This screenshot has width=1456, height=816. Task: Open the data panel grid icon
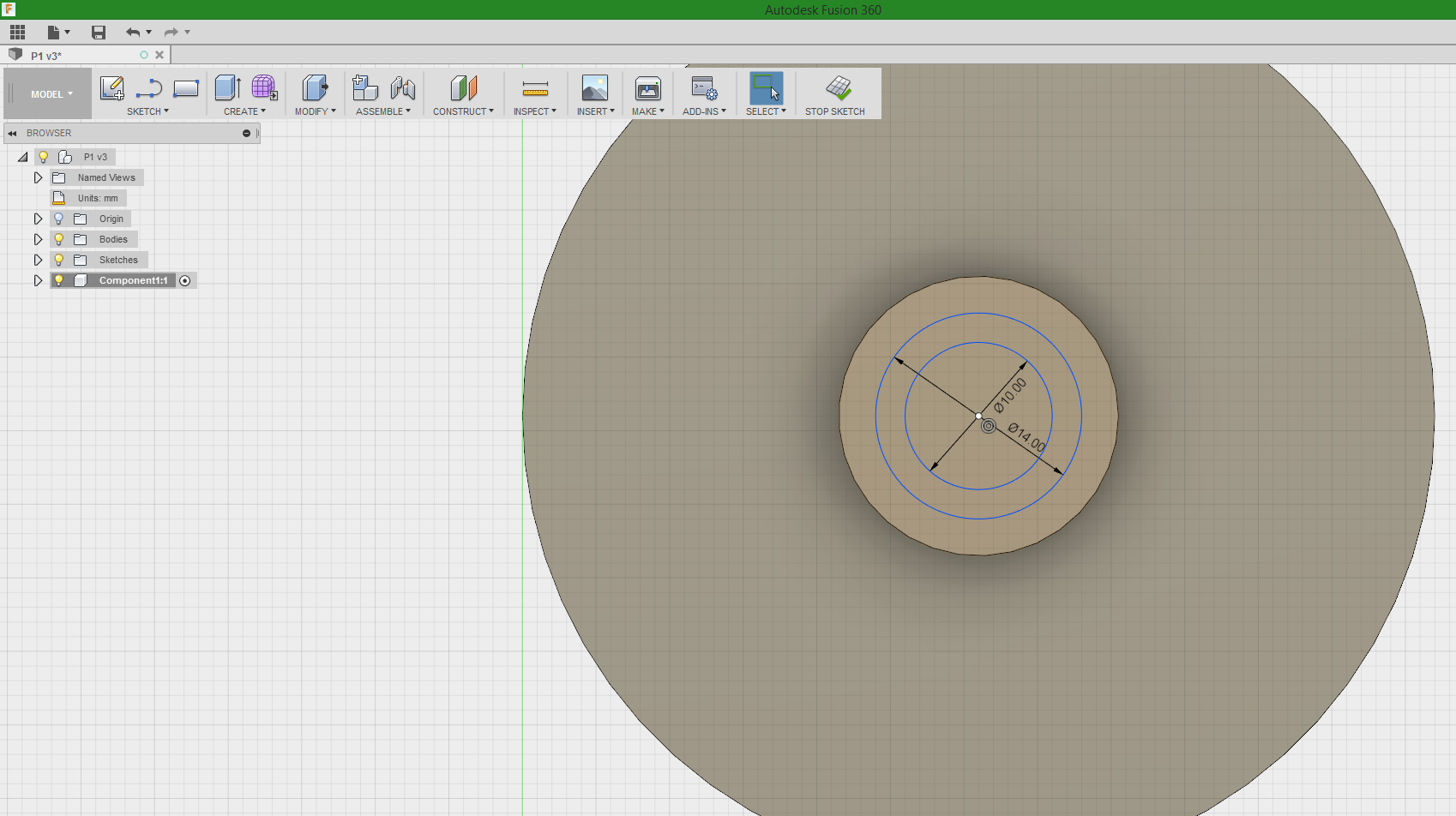tap(17, 33)
